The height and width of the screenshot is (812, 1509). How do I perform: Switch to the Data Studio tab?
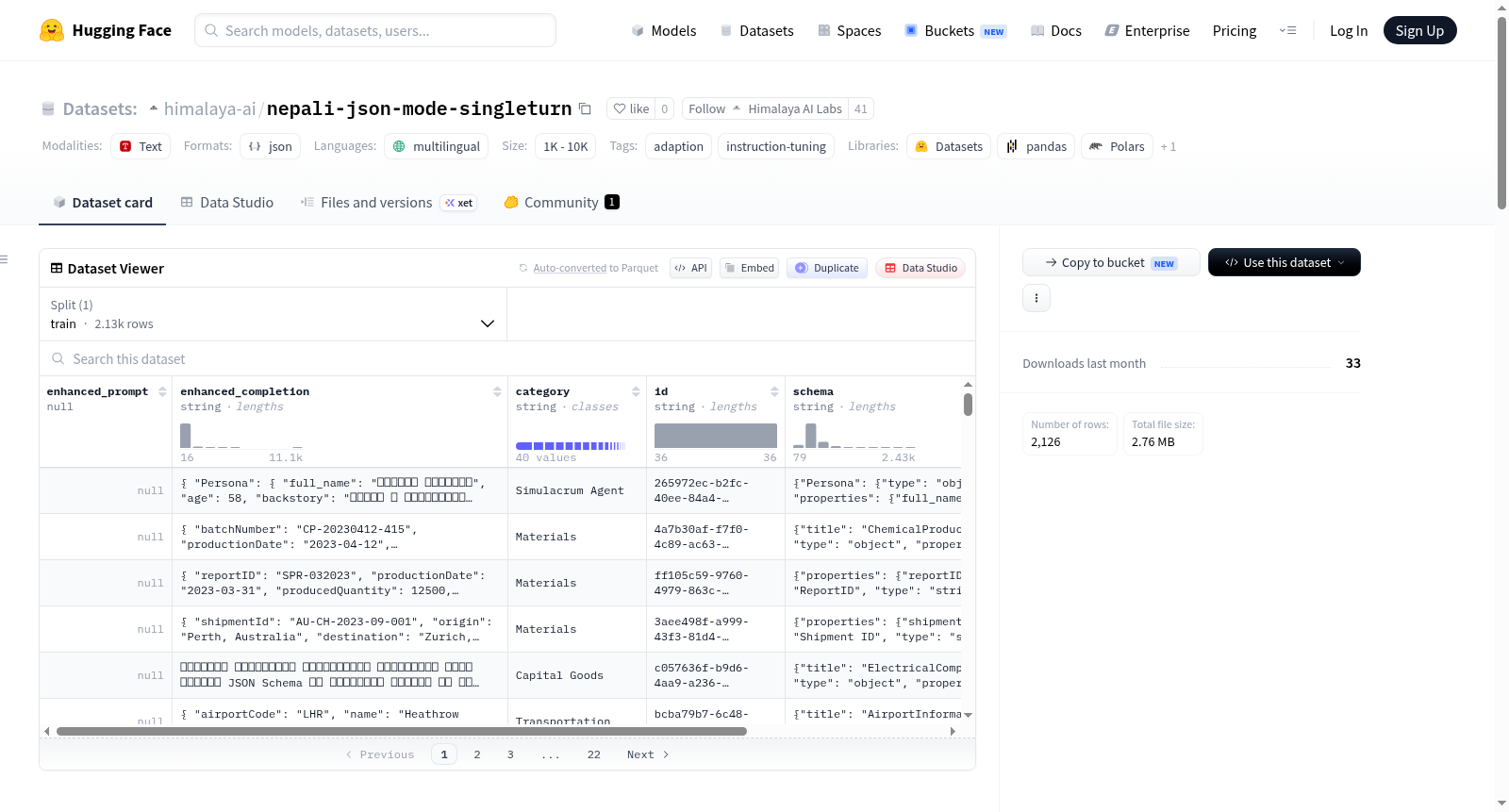click(226, 202)
